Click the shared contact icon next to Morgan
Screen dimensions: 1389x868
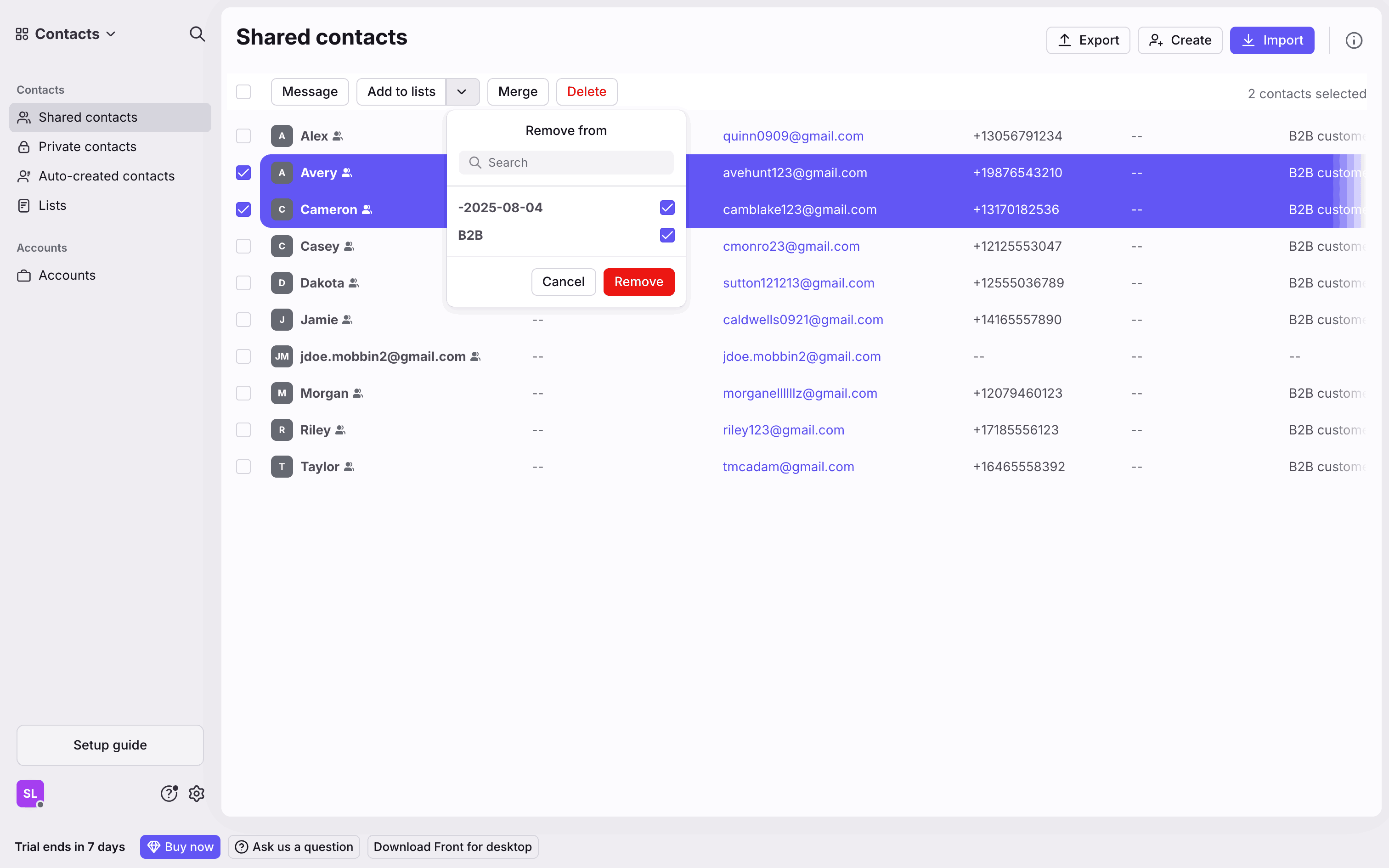click(357, 393)
